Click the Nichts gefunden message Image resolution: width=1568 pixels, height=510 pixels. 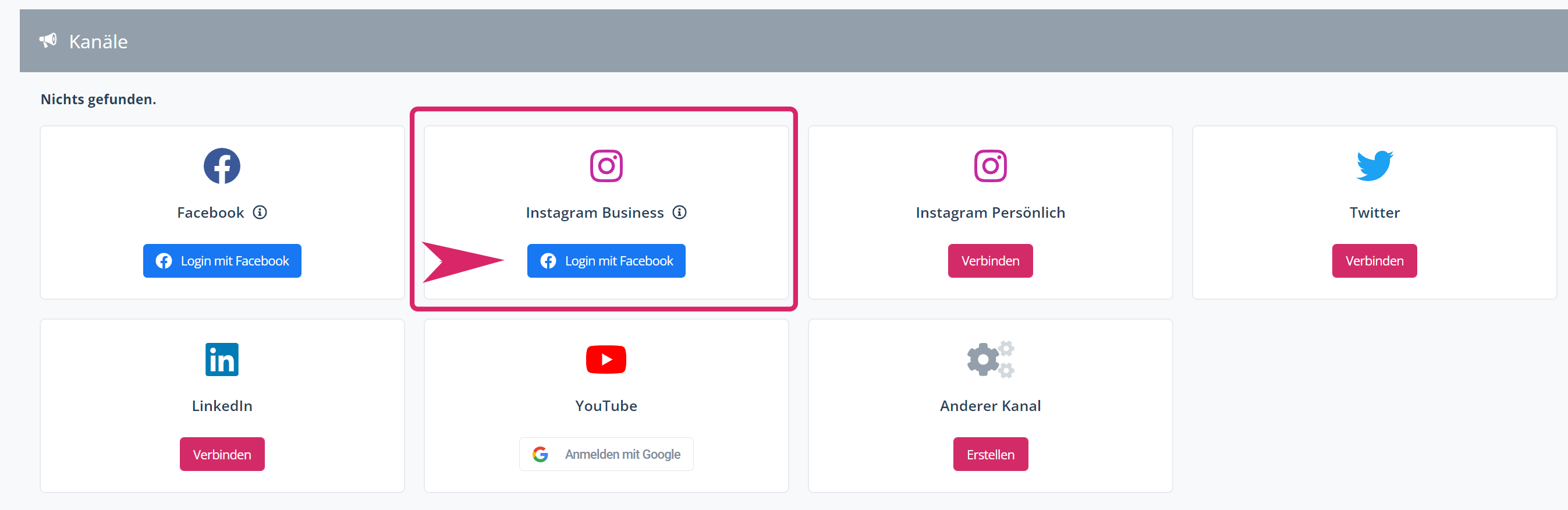pyautogui.click(x=98, y=99)
